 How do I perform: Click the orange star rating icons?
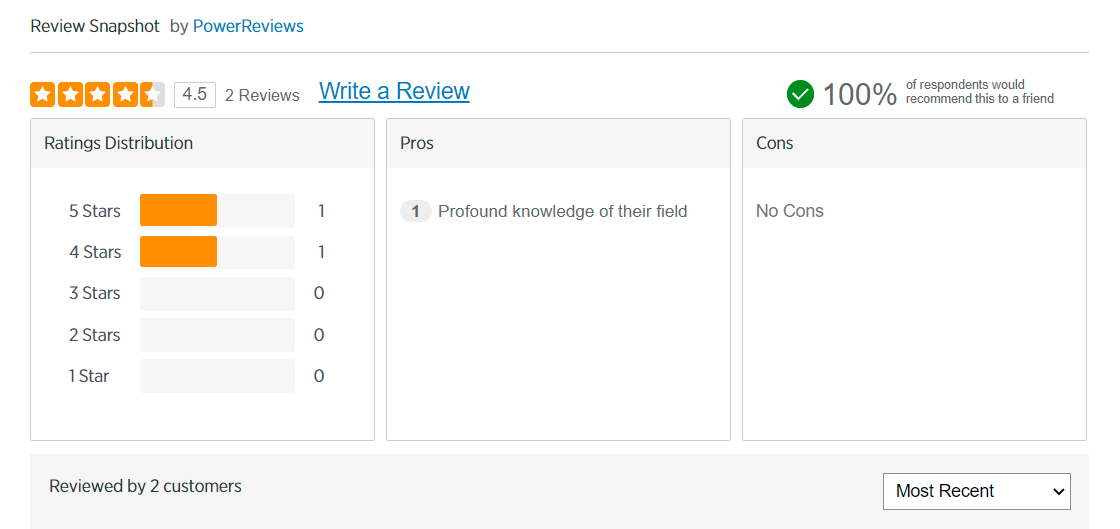[x=97, y=95]
